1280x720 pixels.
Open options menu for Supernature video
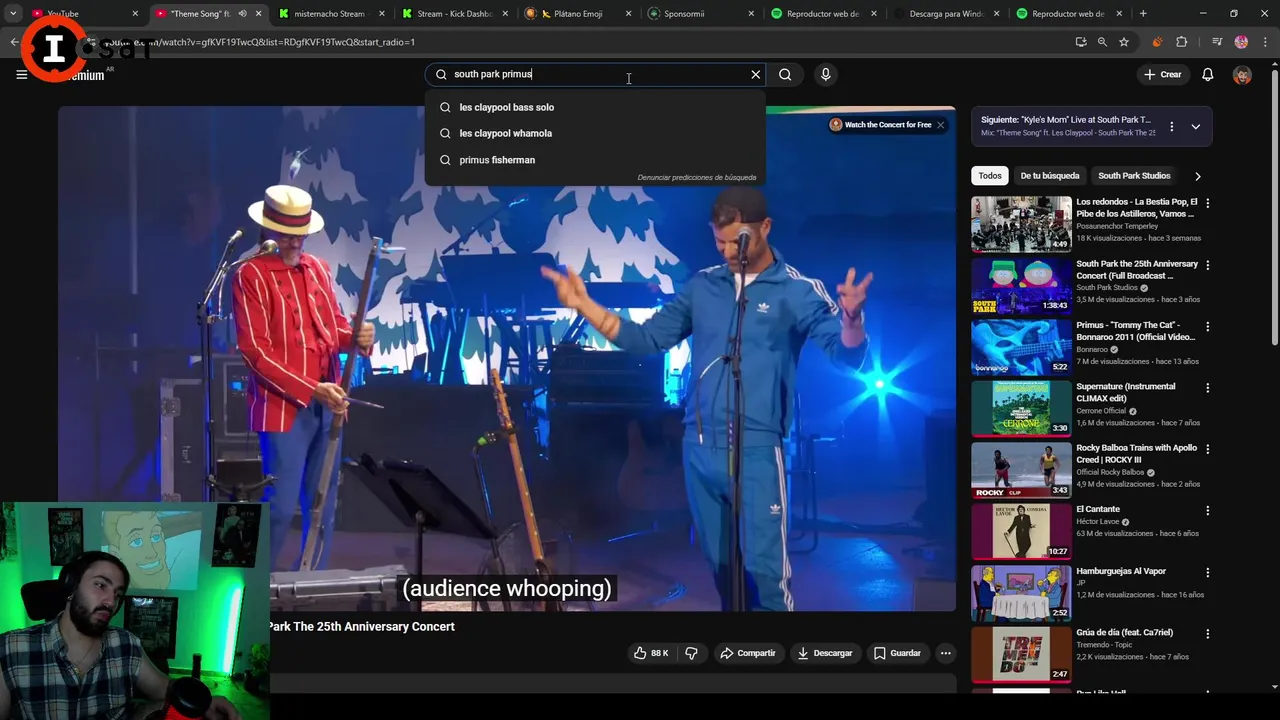1207,388
